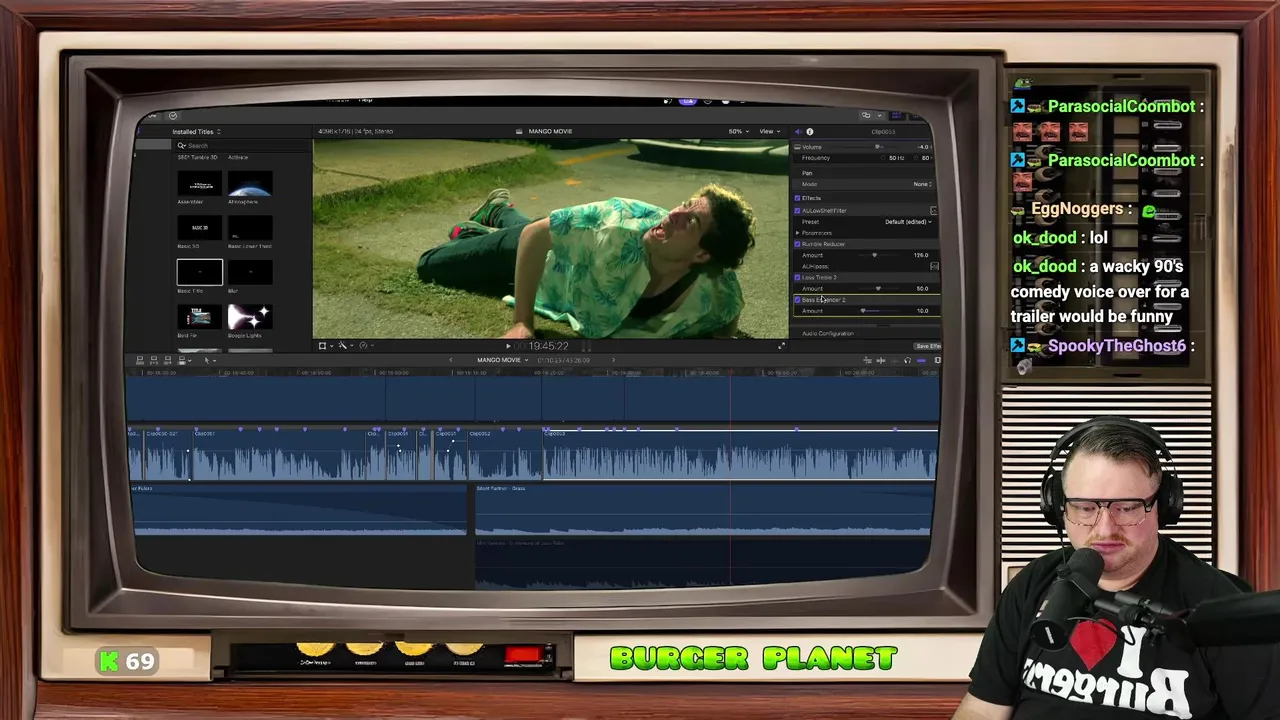
Task: Open the Preset Default (edited) dropdown
Action: tap(908, 222)
